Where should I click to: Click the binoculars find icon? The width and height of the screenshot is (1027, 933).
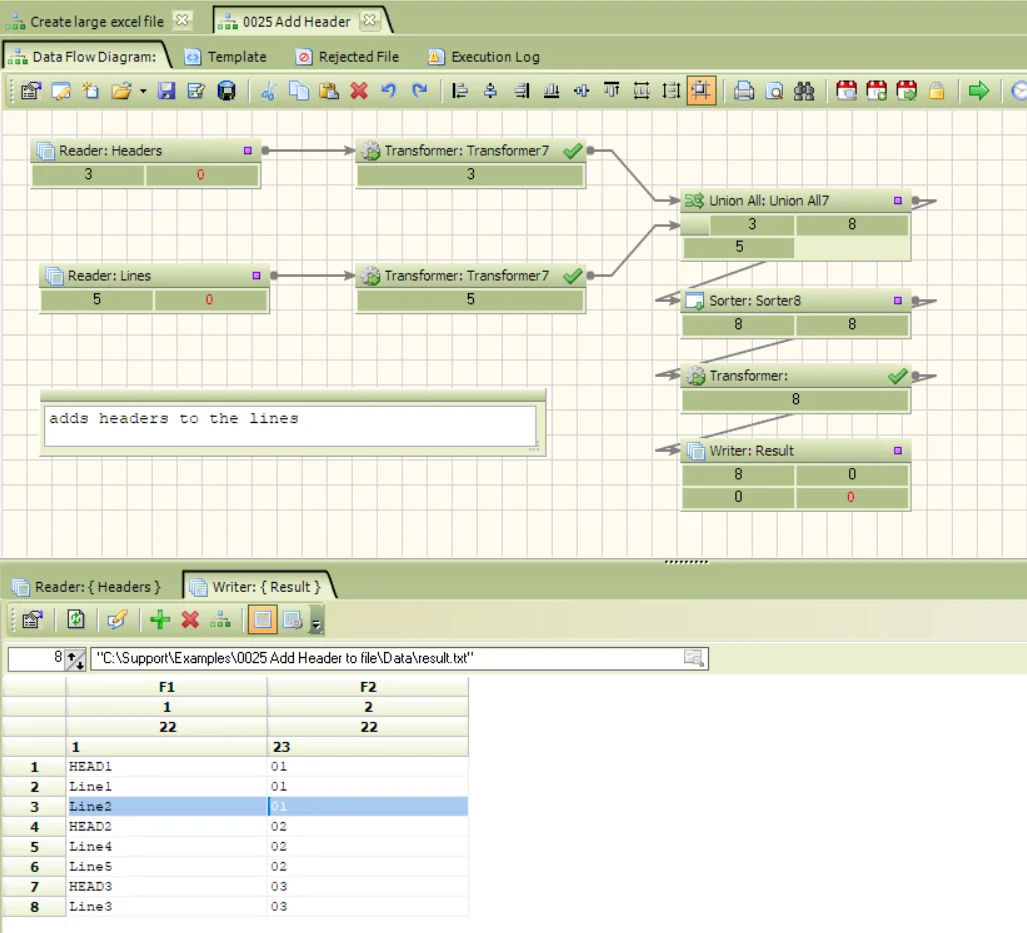(804, 90)
